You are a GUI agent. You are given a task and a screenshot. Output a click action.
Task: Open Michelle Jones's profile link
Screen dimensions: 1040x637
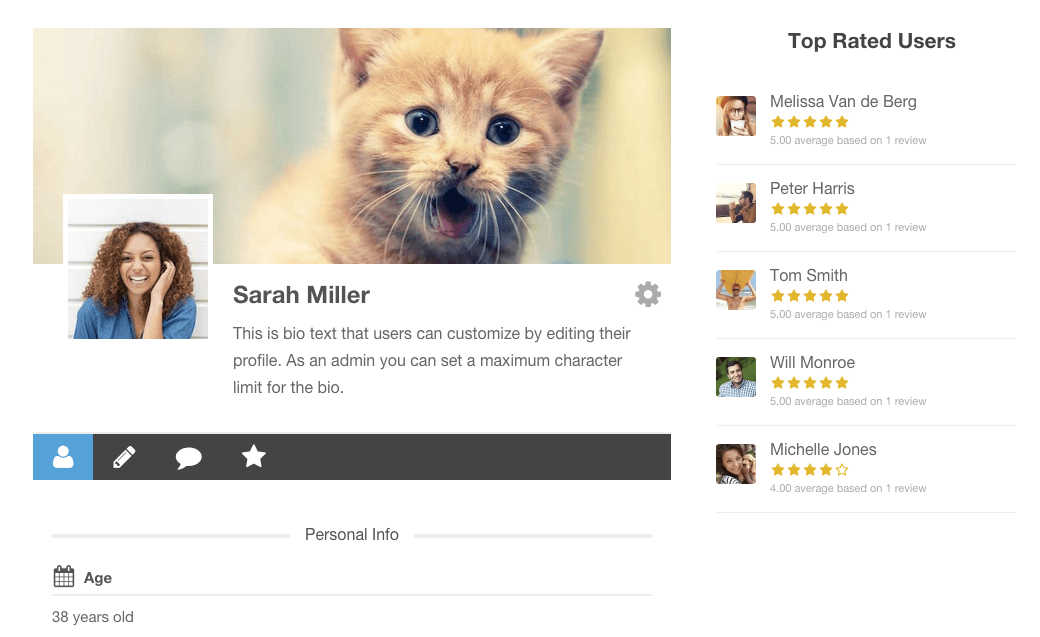tap(822, 449)
